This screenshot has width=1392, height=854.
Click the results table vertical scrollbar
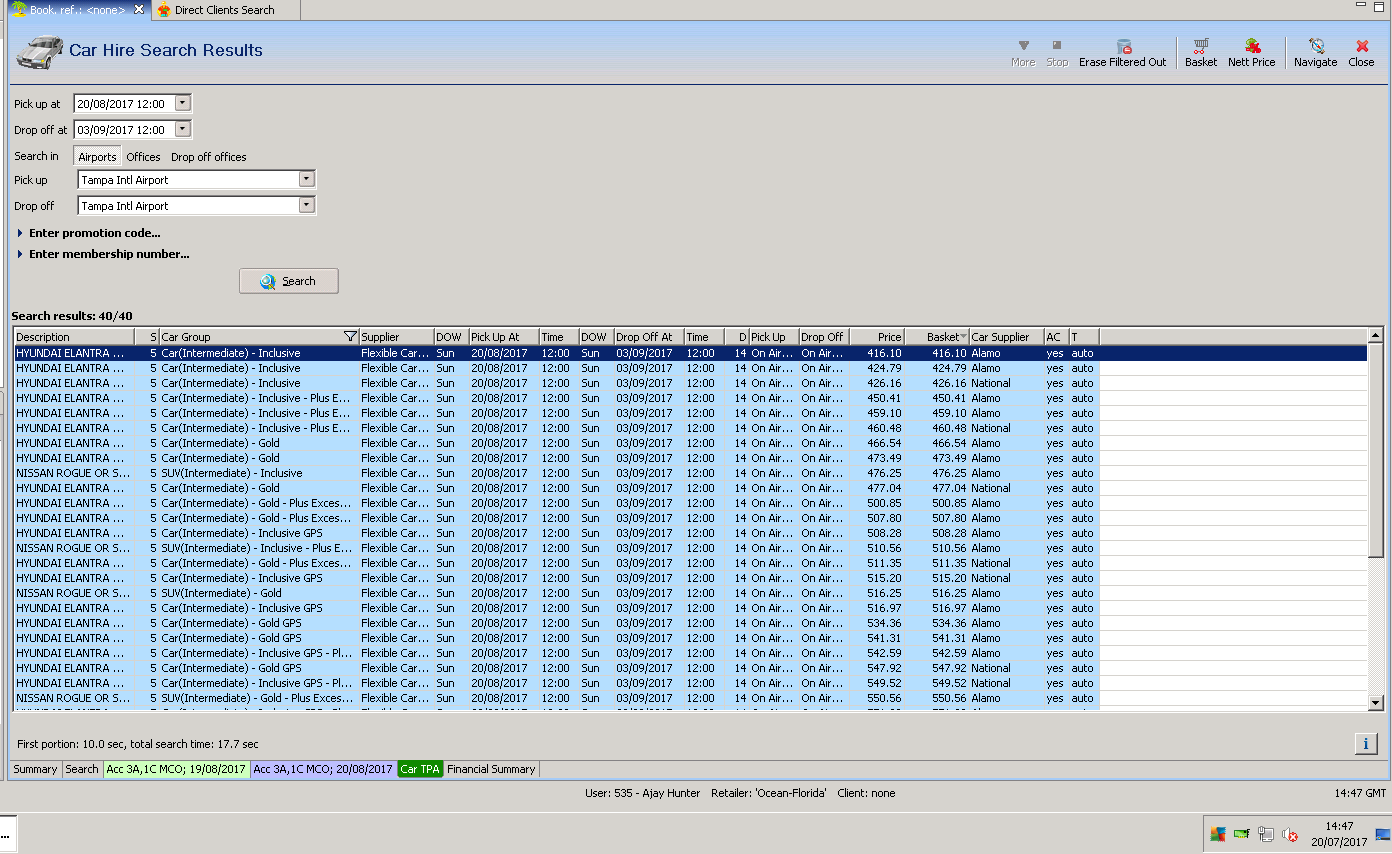click(x=1375, y=450)
